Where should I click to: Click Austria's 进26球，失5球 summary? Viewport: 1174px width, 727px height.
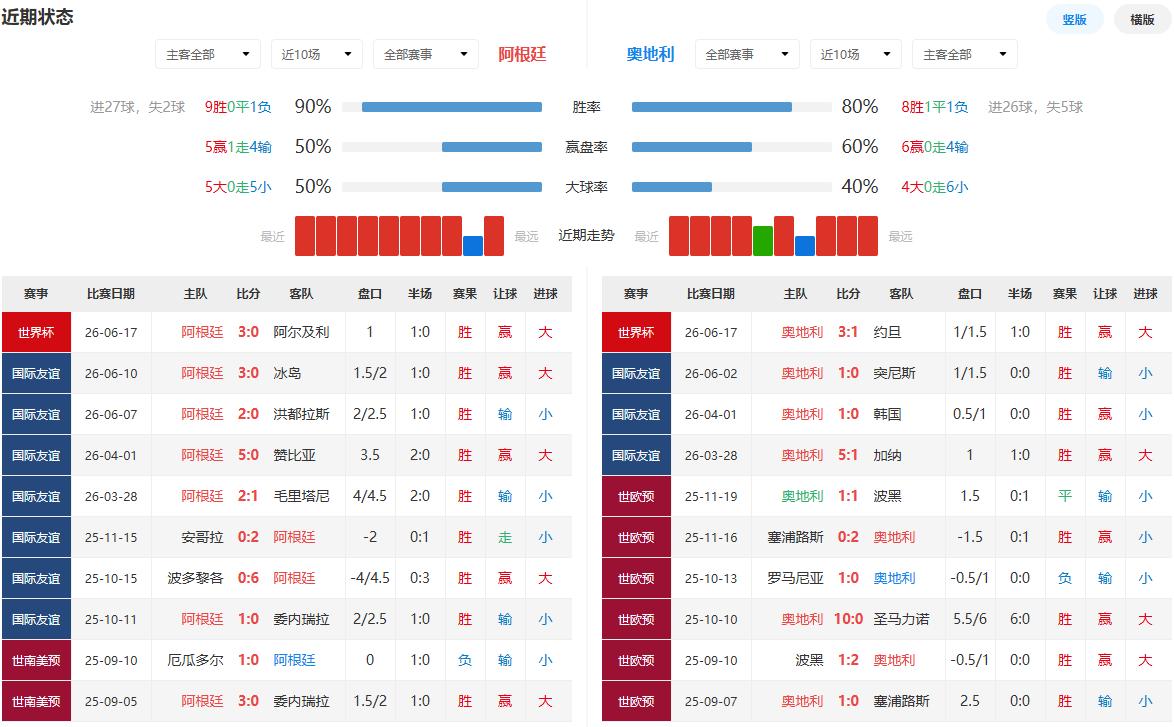[x=1035, y=107]
